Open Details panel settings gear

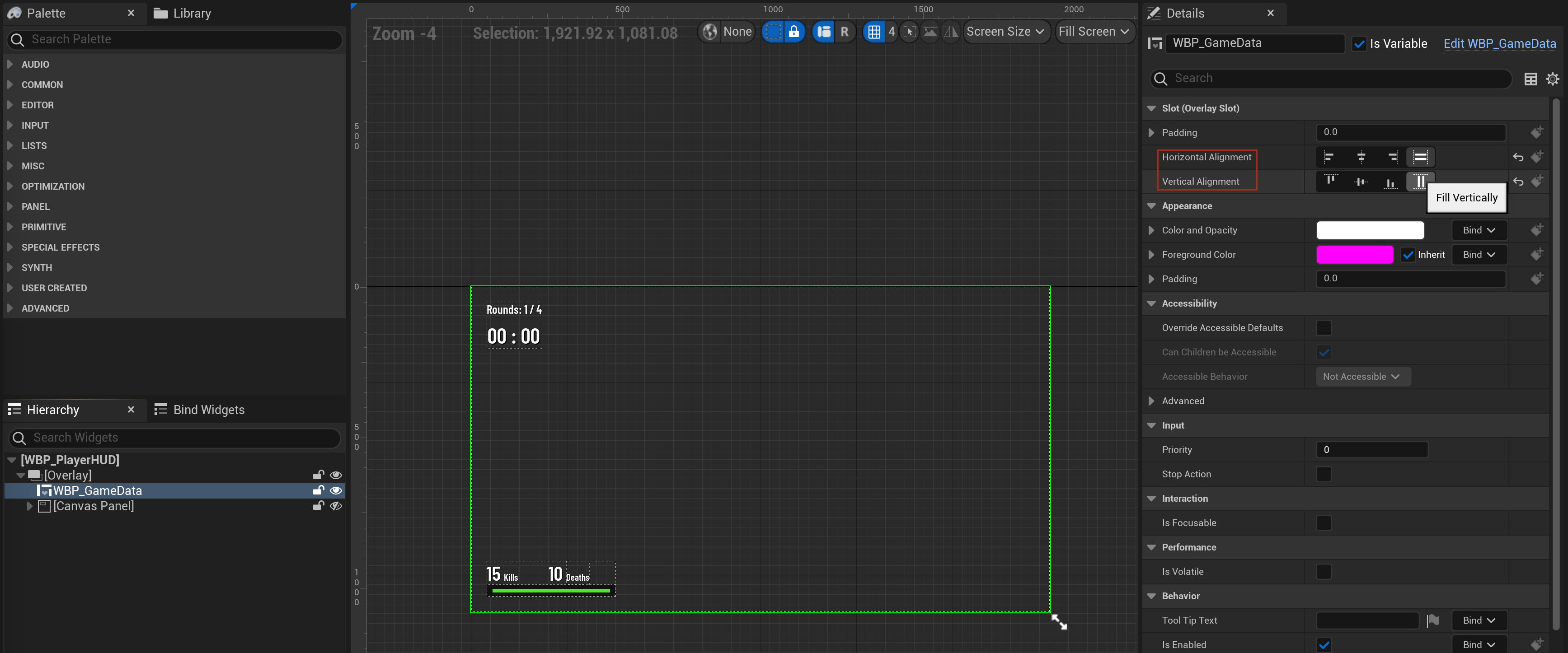click(x=1552, y=79)
